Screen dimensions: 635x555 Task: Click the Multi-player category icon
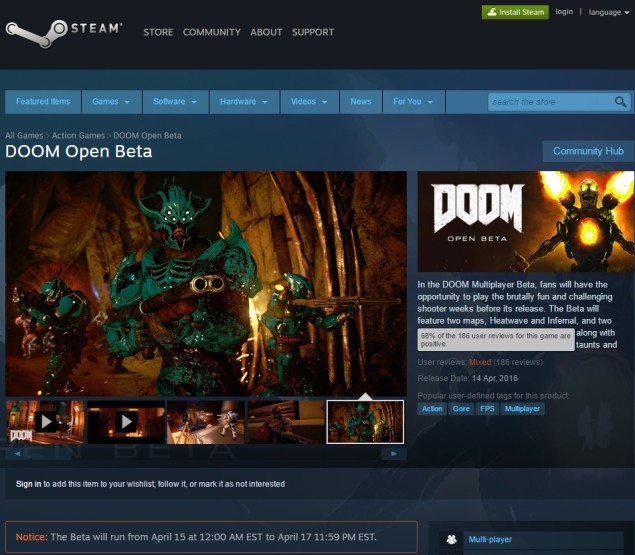[451, 540]
